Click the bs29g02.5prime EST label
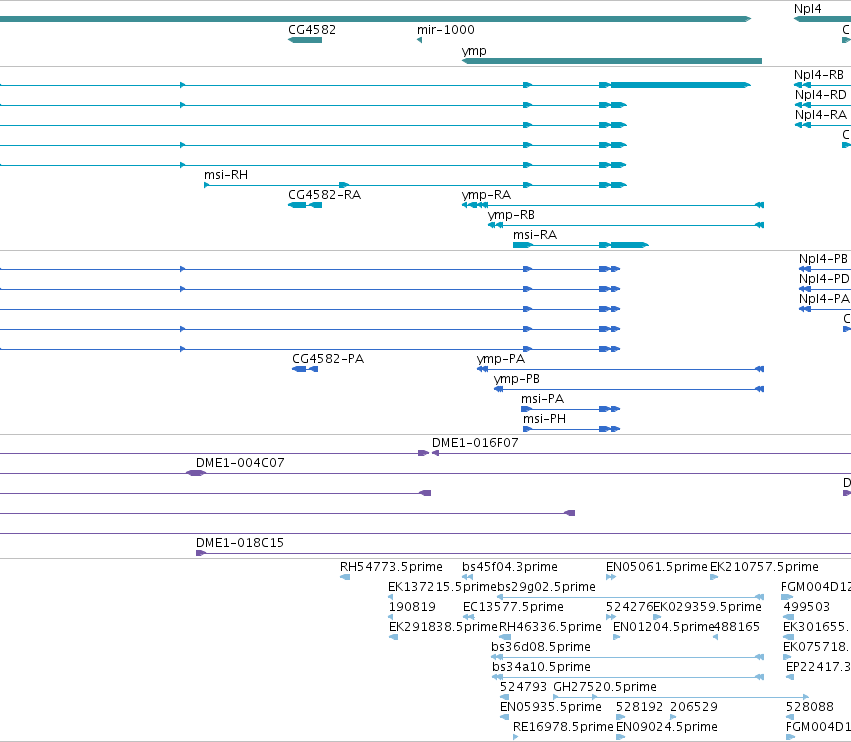Screen dimensions: 851x742 point(547,587)
